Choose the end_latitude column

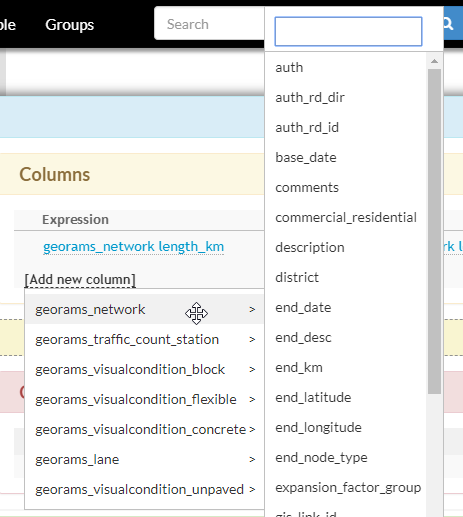click(313, 398)
